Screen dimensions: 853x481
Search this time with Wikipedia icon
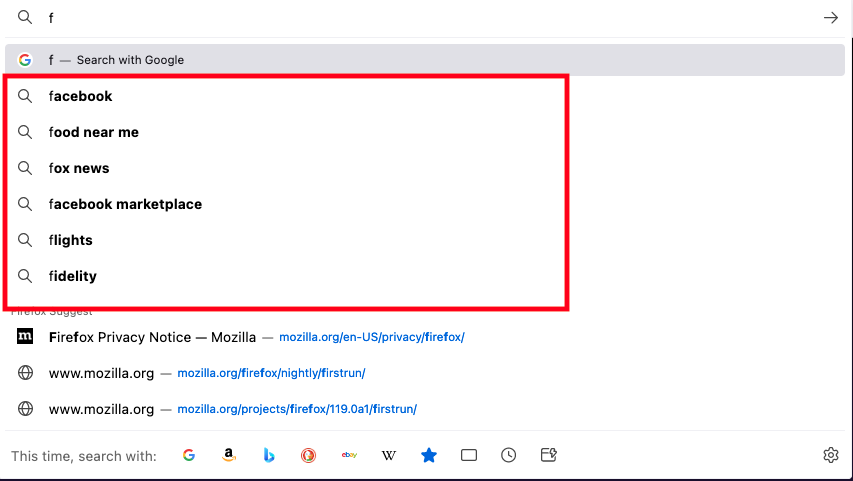(388, 455)
